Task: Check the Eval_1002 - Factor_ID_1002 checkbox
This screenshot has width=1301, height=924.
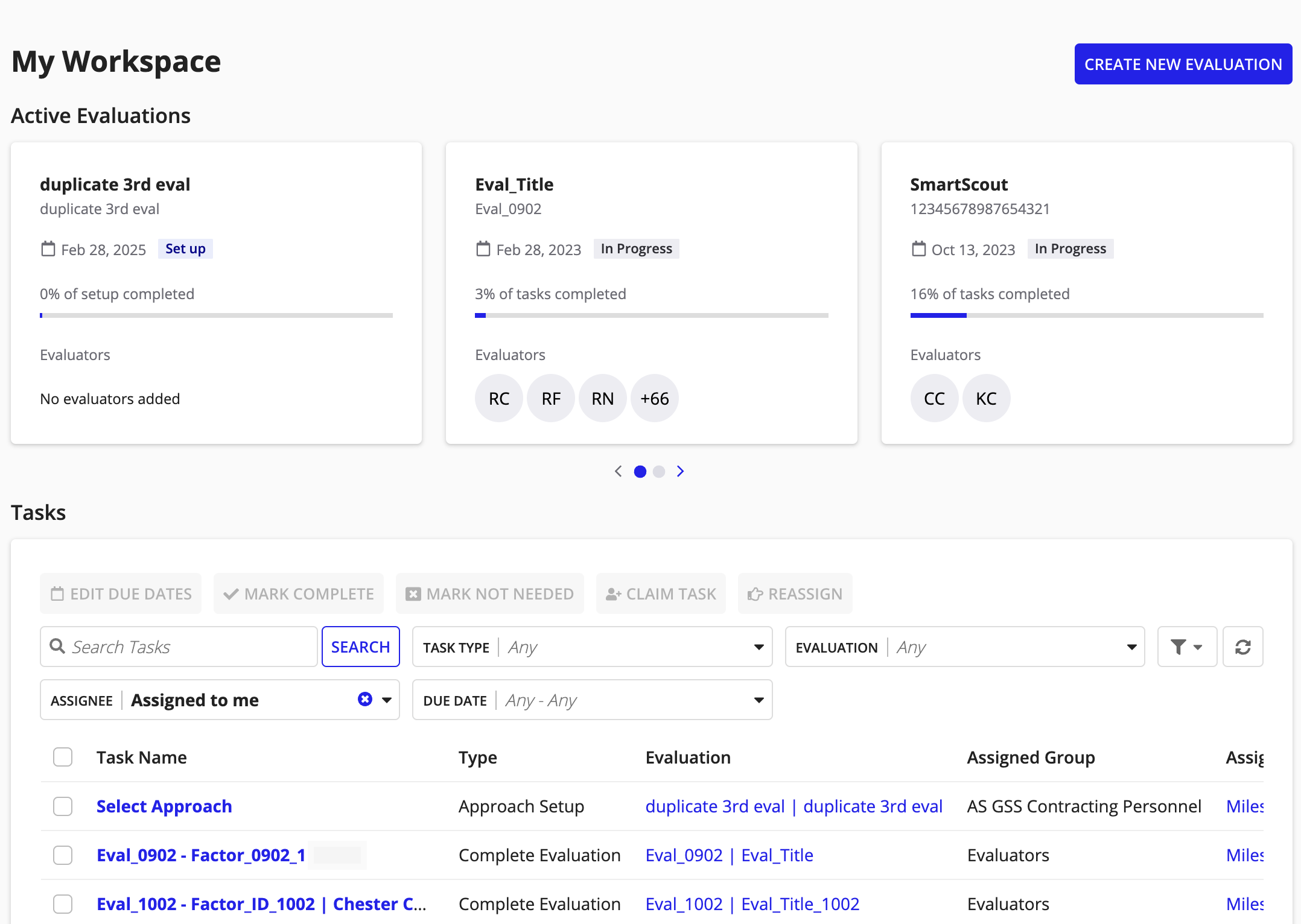Action: (63, 903)
